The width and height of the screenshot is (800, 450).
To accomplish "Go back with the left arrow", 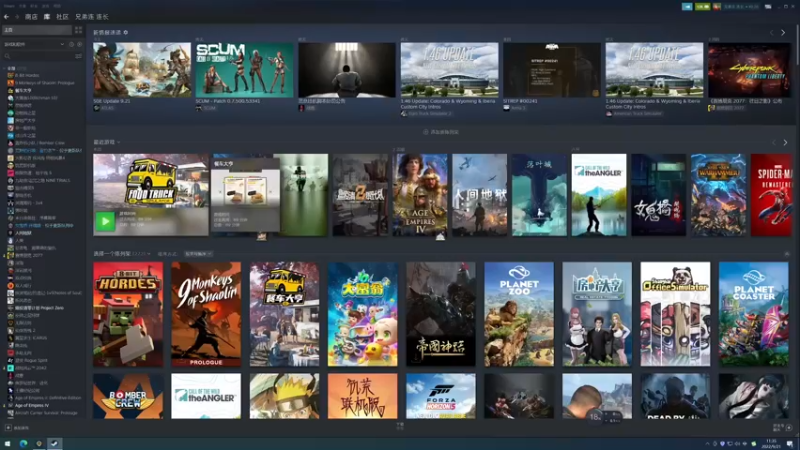I will point(6,17).
